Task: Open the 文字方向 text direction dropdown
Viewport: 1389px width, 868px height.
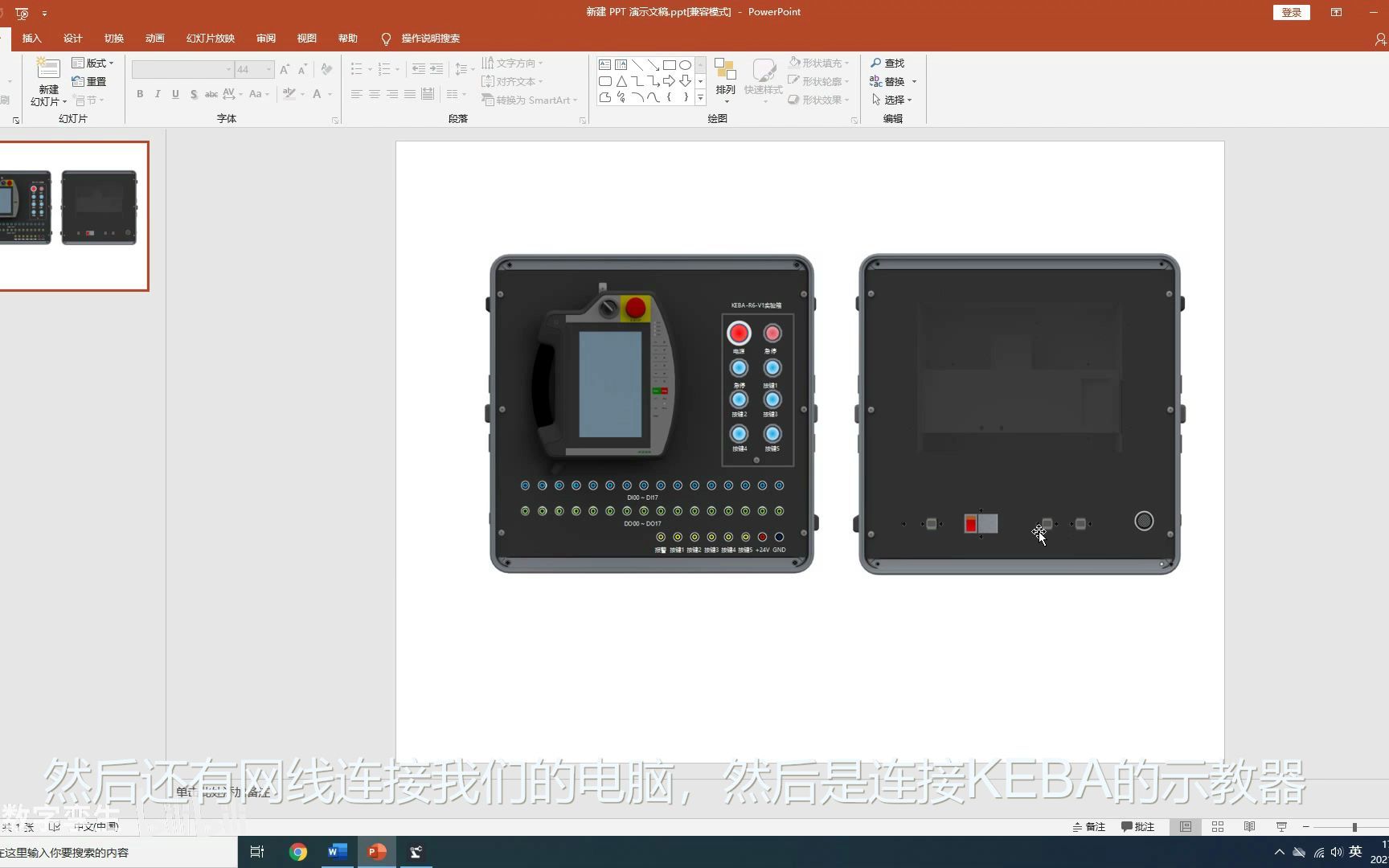Action: coord(513,63)
